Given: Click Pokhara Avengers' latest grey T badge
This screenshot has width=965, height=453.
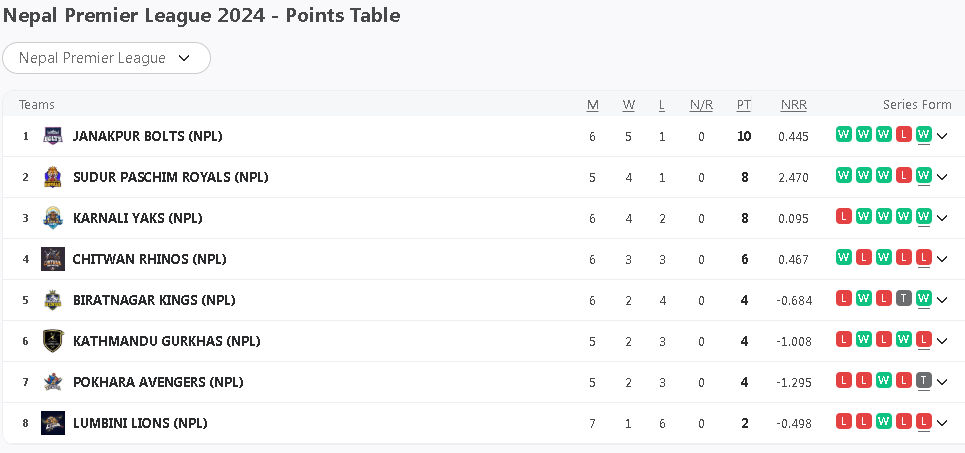Looking at the screenshot, I should point(924,381).
